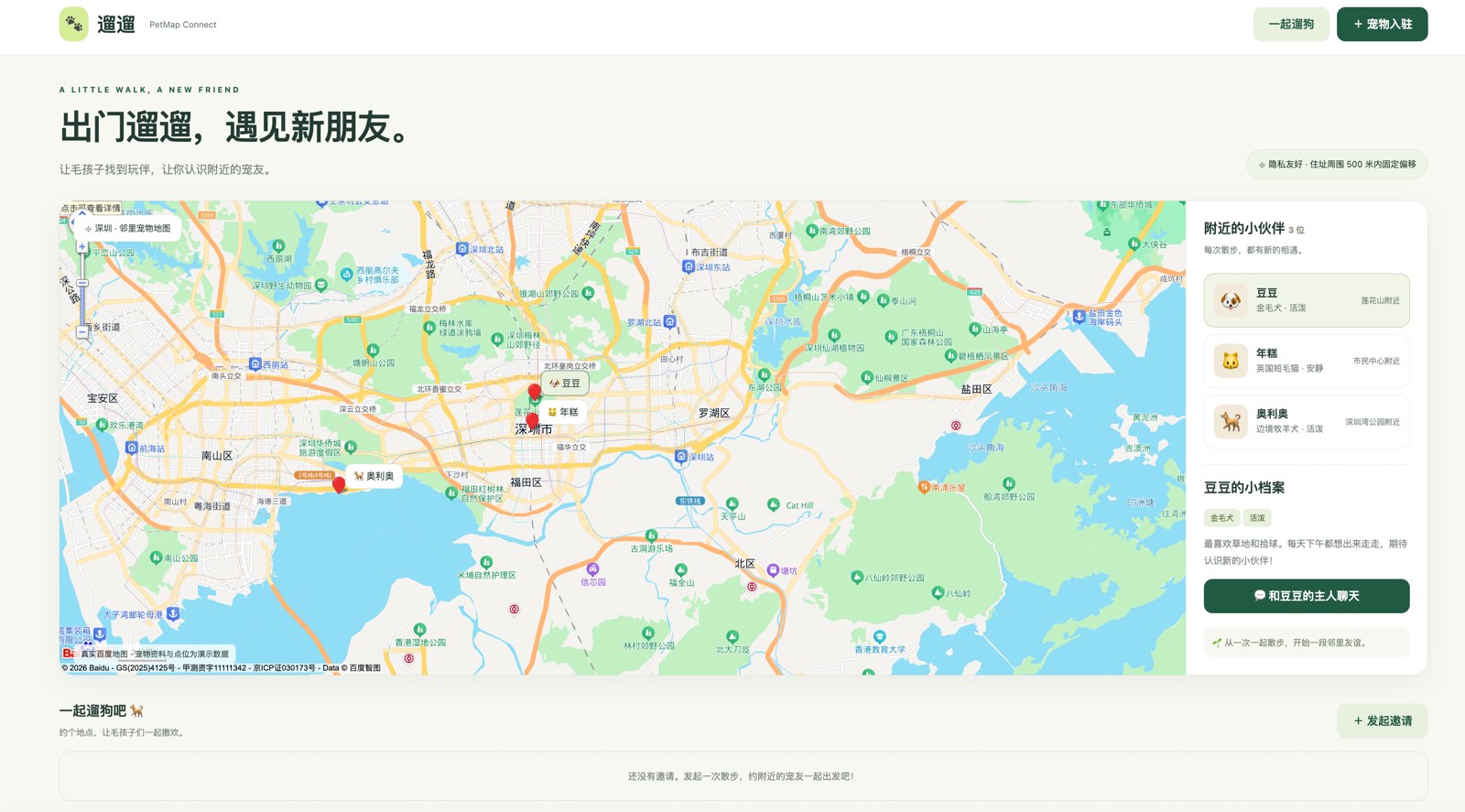
Task: Click the 发起邀请 button
Action: point(1382,721)
